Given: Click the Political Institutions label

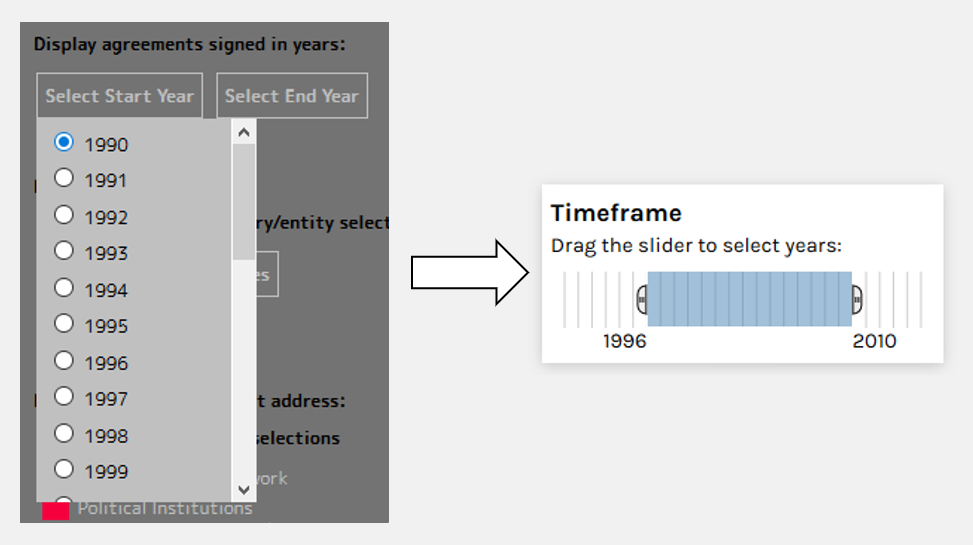Looking at the screenshot, I should [165, 509].
